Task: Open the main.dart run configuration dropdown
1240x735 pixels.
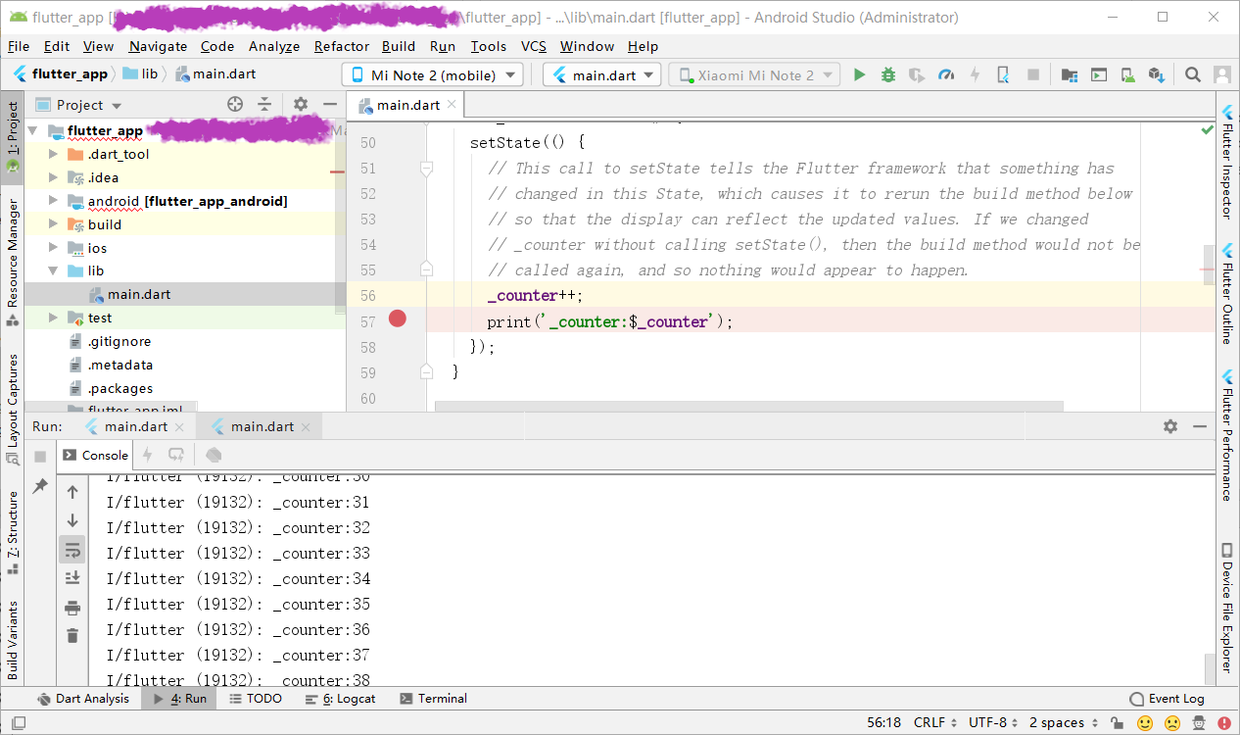Action: (603, 75)
